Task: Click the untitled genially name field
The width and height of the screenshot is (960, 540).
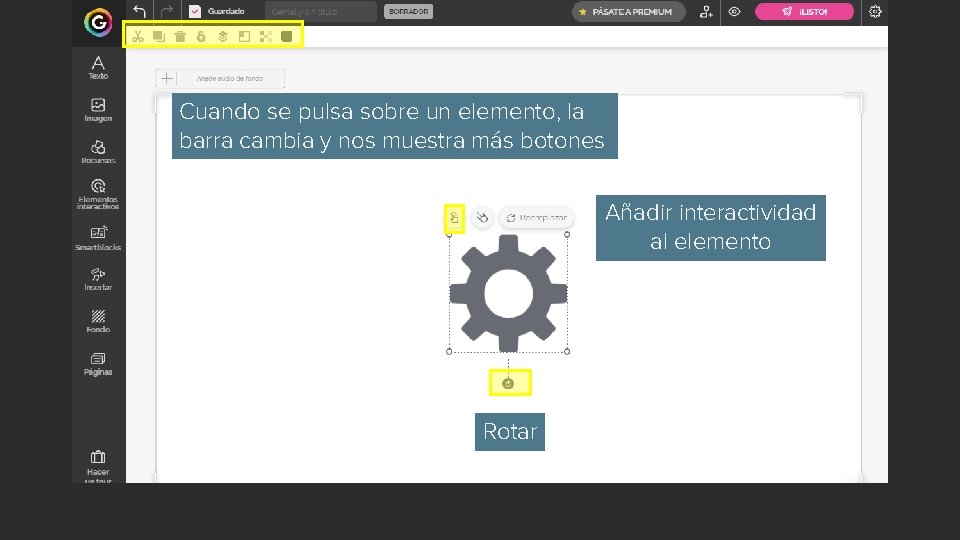Action: pos(321,12)
